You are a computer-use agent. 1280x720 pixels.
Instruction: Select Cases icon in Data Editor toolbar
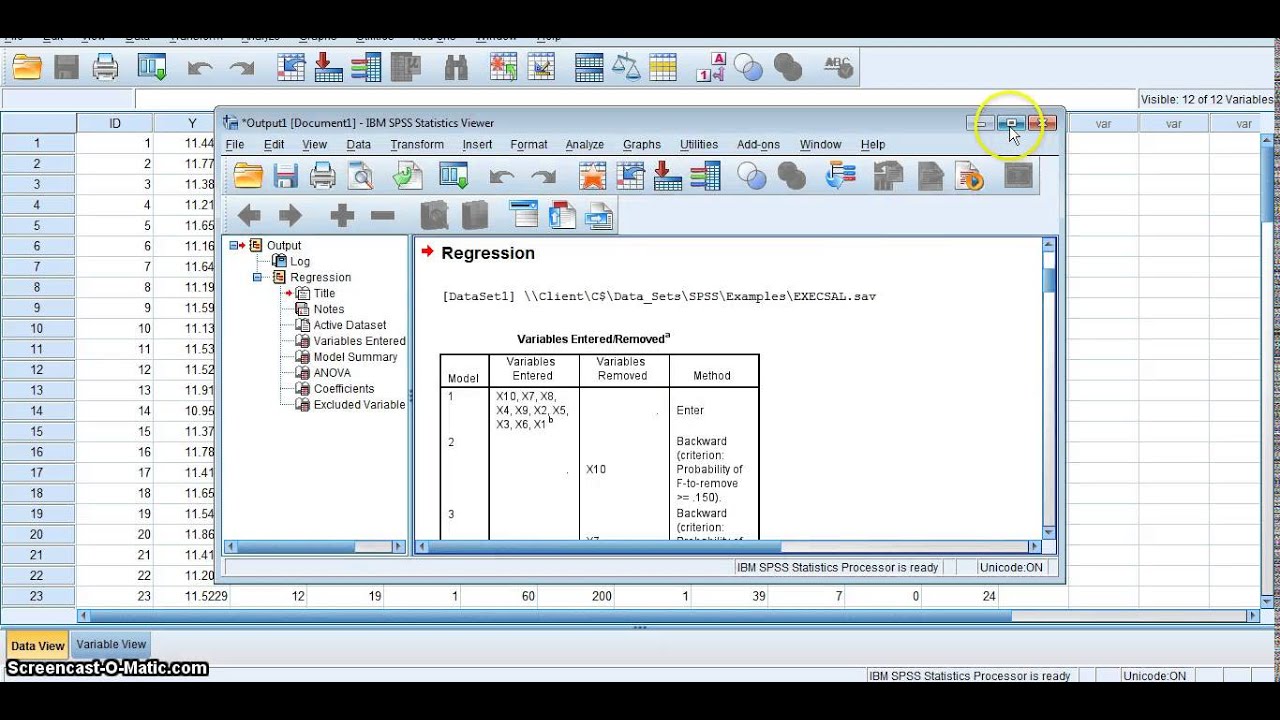click(663, 67)
